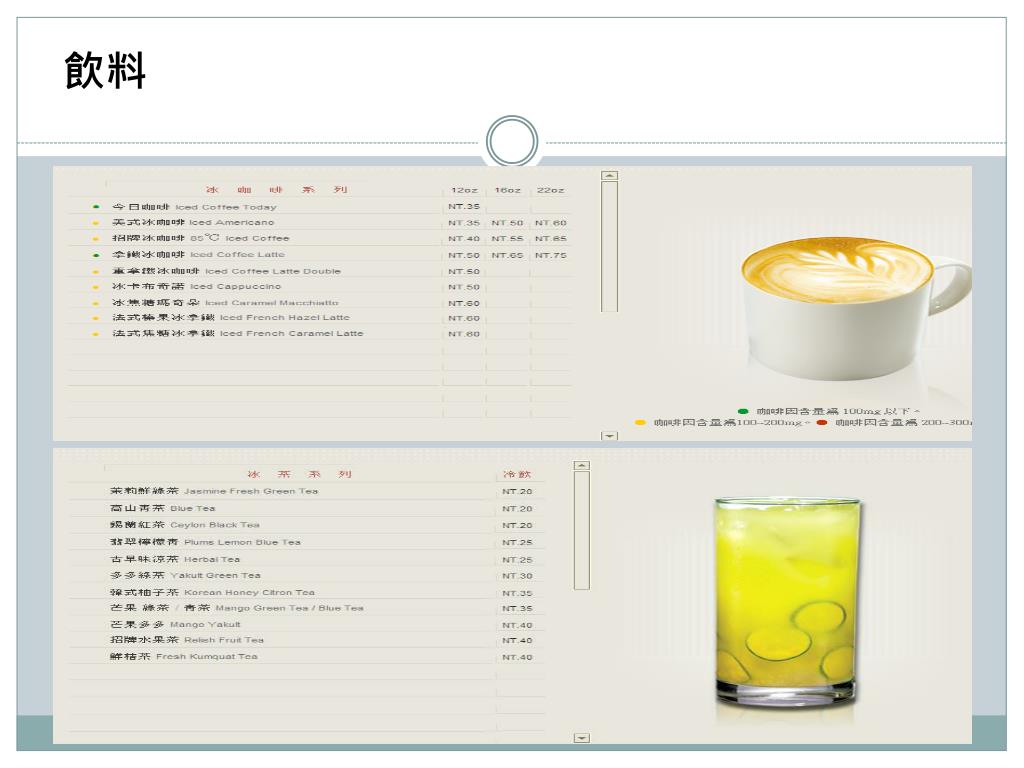Screen dimensions: 1024x768
Task: Click the green bullet beside Iced Coffee Latte
Action: pyautogui.click(x=96, y=255)
